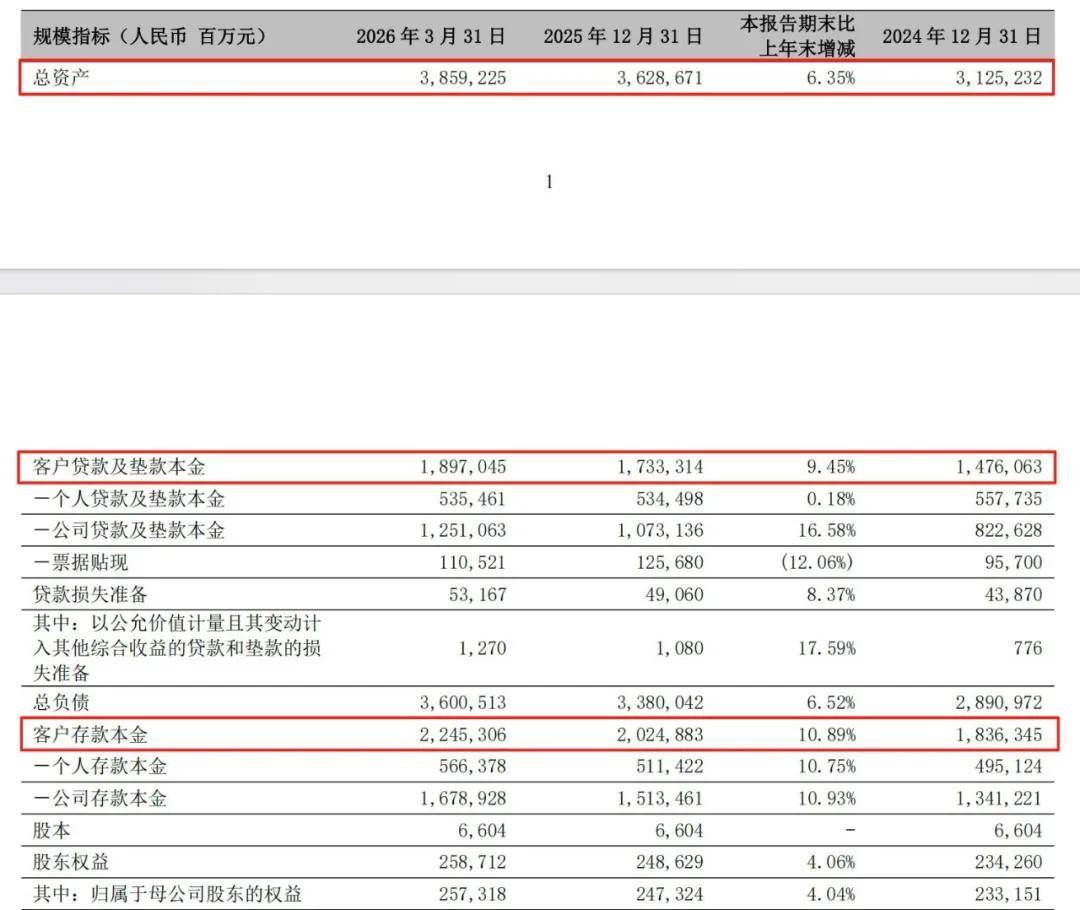Select corporate loan value 822,628
This screenshot has width=1080, height=910.
pyautogui.click(x=1008, y=530)
